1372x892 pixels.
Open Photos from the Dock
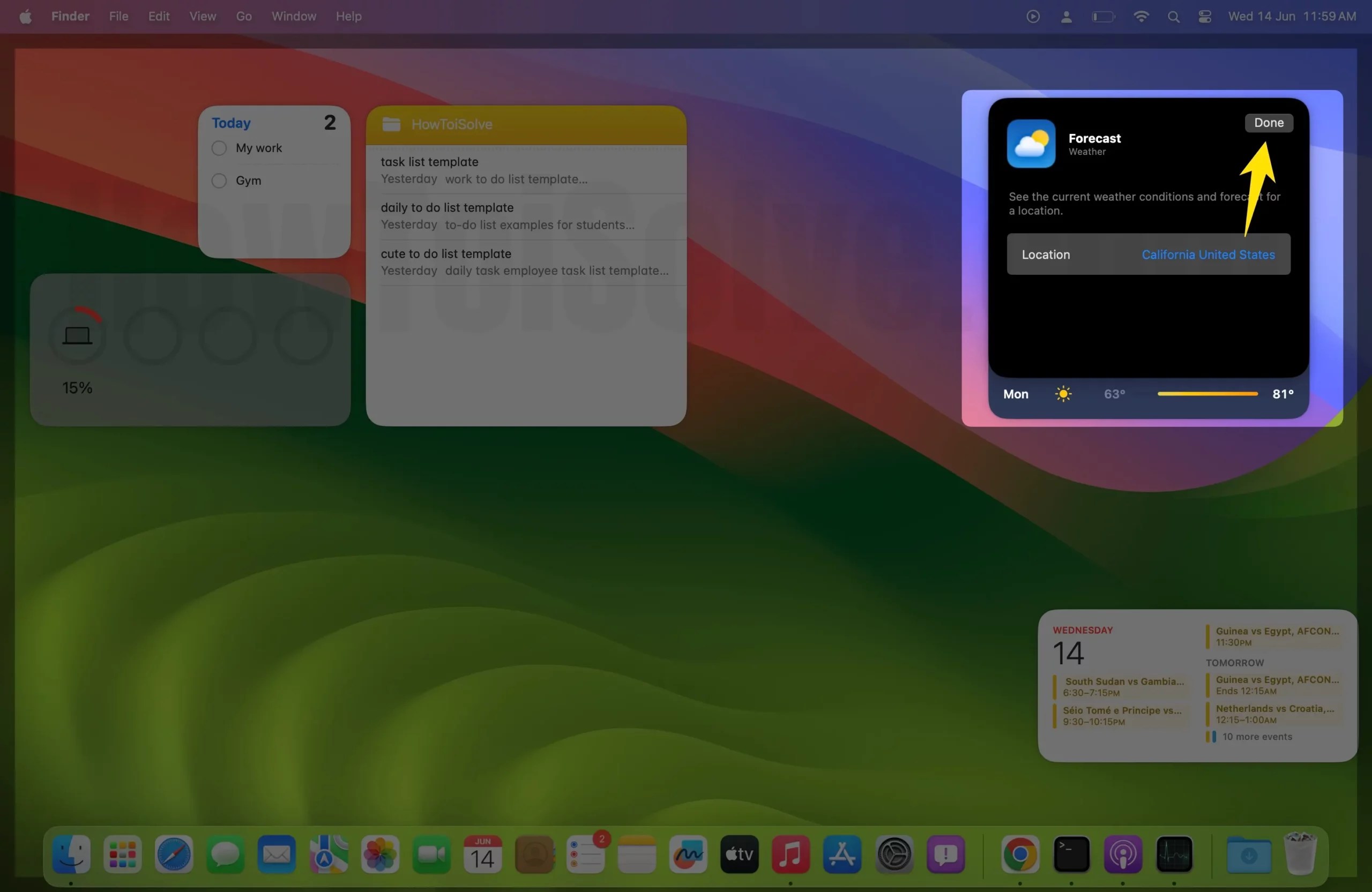click(x=379, y=855)
